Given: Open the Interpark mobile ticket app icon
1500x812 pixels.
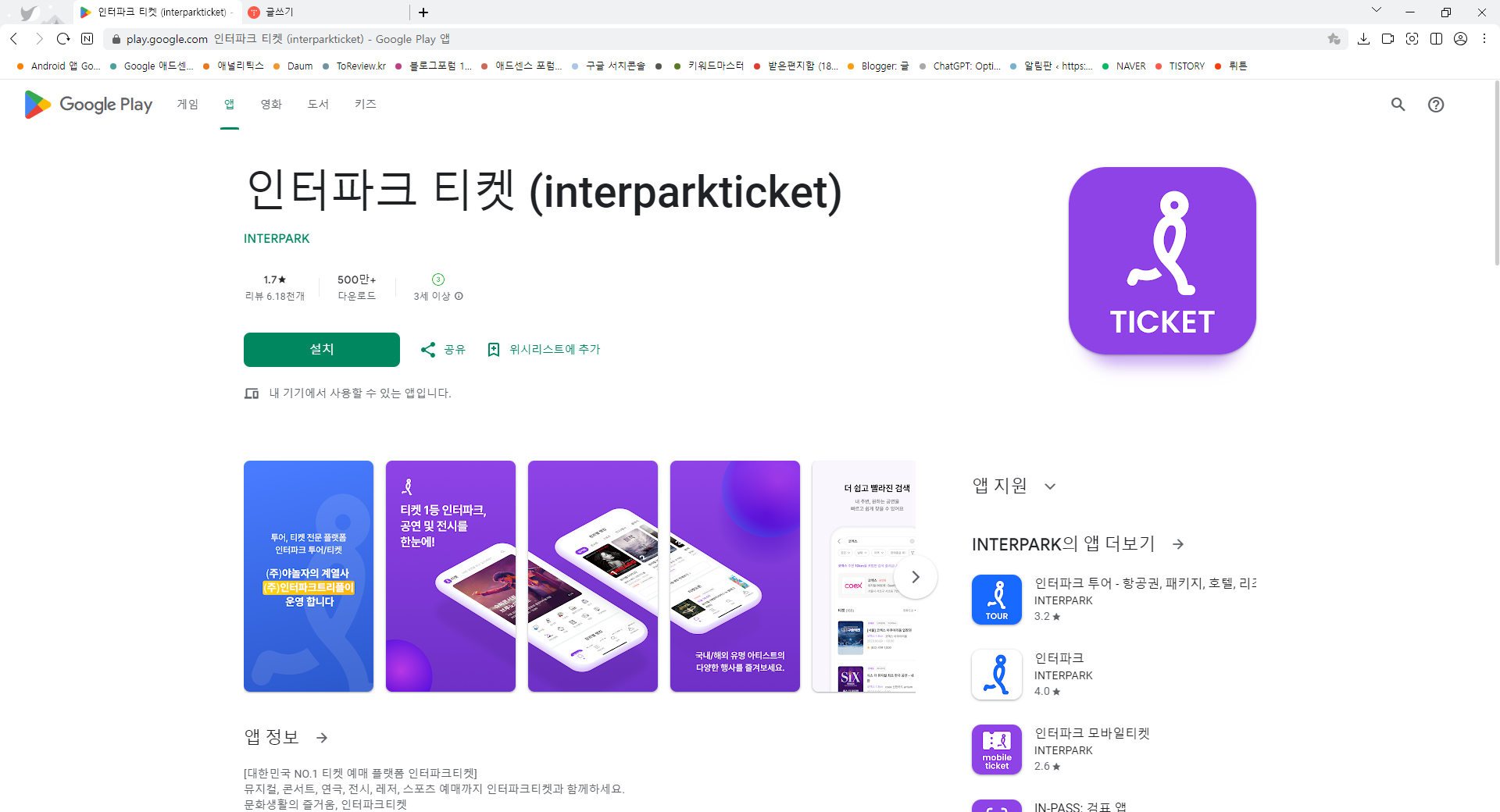Looking at the screenshot, I should (x=996, y=749).
